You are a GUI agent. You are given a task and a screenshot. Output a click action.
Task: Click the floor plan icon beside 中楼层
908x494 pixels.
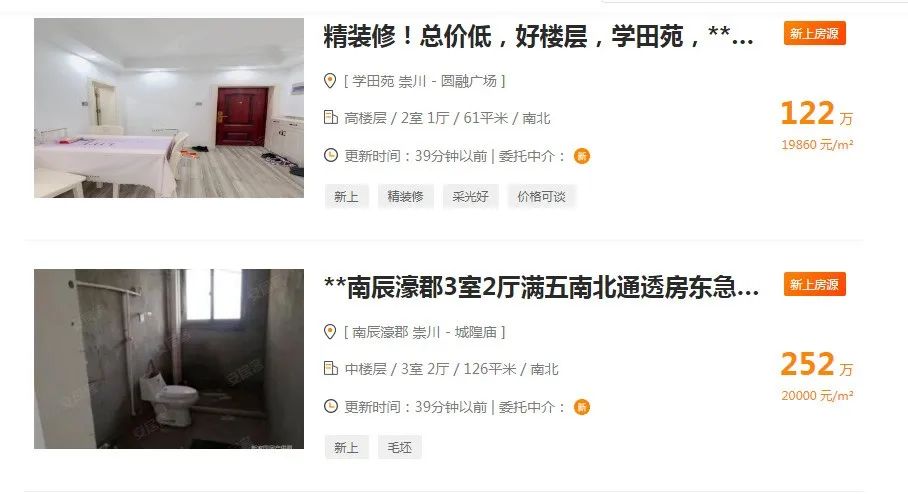[331, 368]
